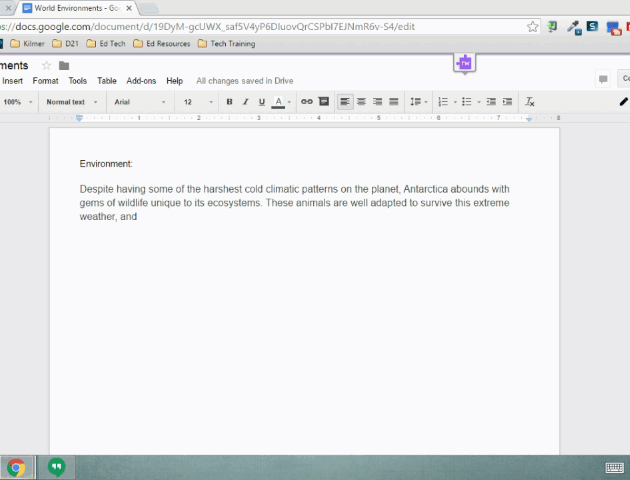The height and width of the screenshot is (480, 630).
Task: Click the insert link icon
Action: (307, 102)
